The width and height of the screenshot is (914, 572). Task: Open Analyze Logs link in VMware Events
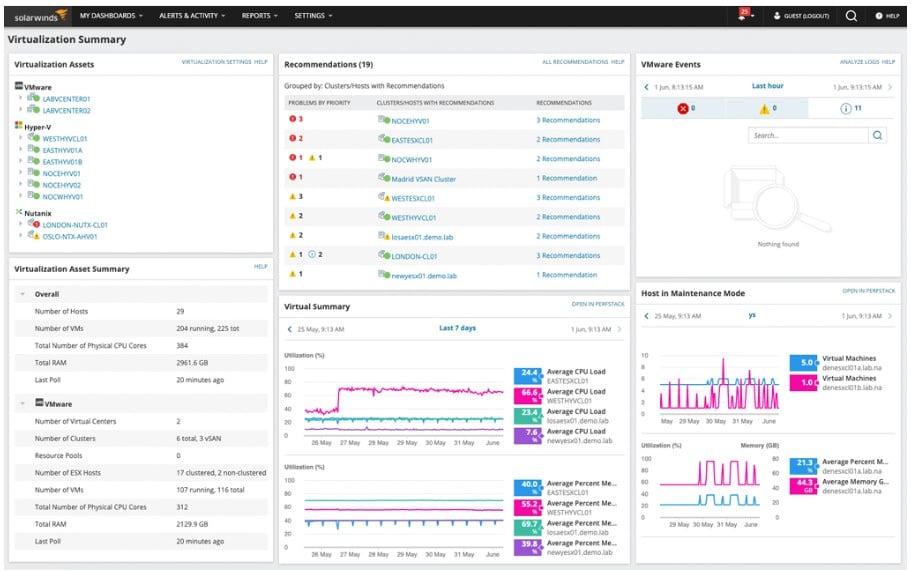pos(859,62)
